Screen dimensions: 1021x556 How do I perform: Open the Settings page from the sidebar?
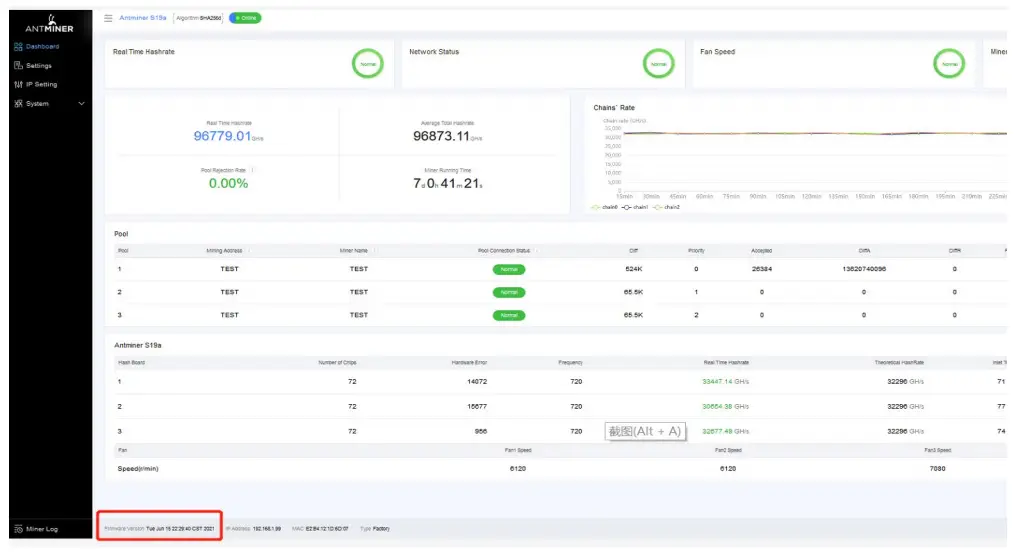33,65
